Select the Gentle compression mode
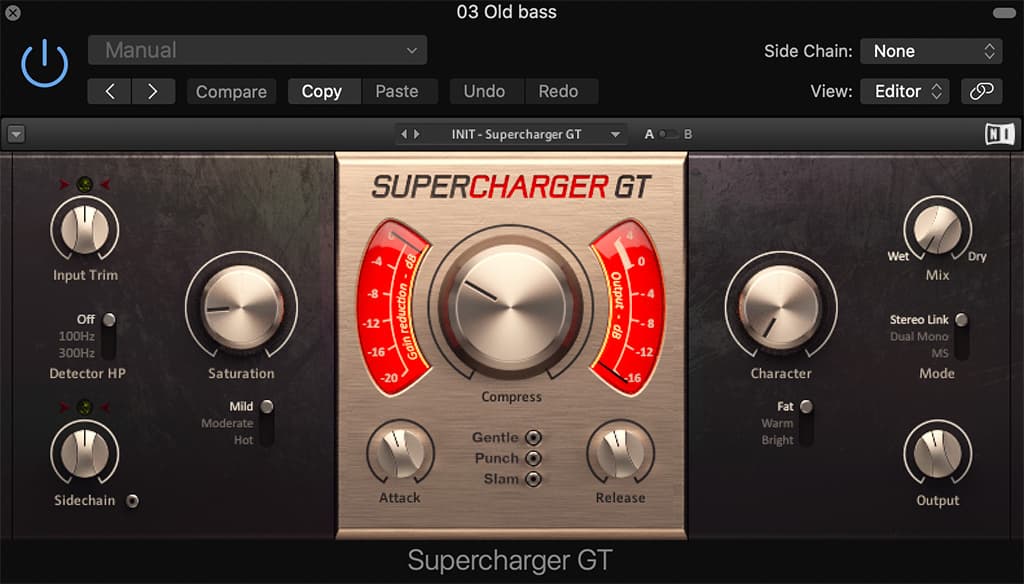The width and height of the screenshot is (1024, 584). tap(534, 438)
